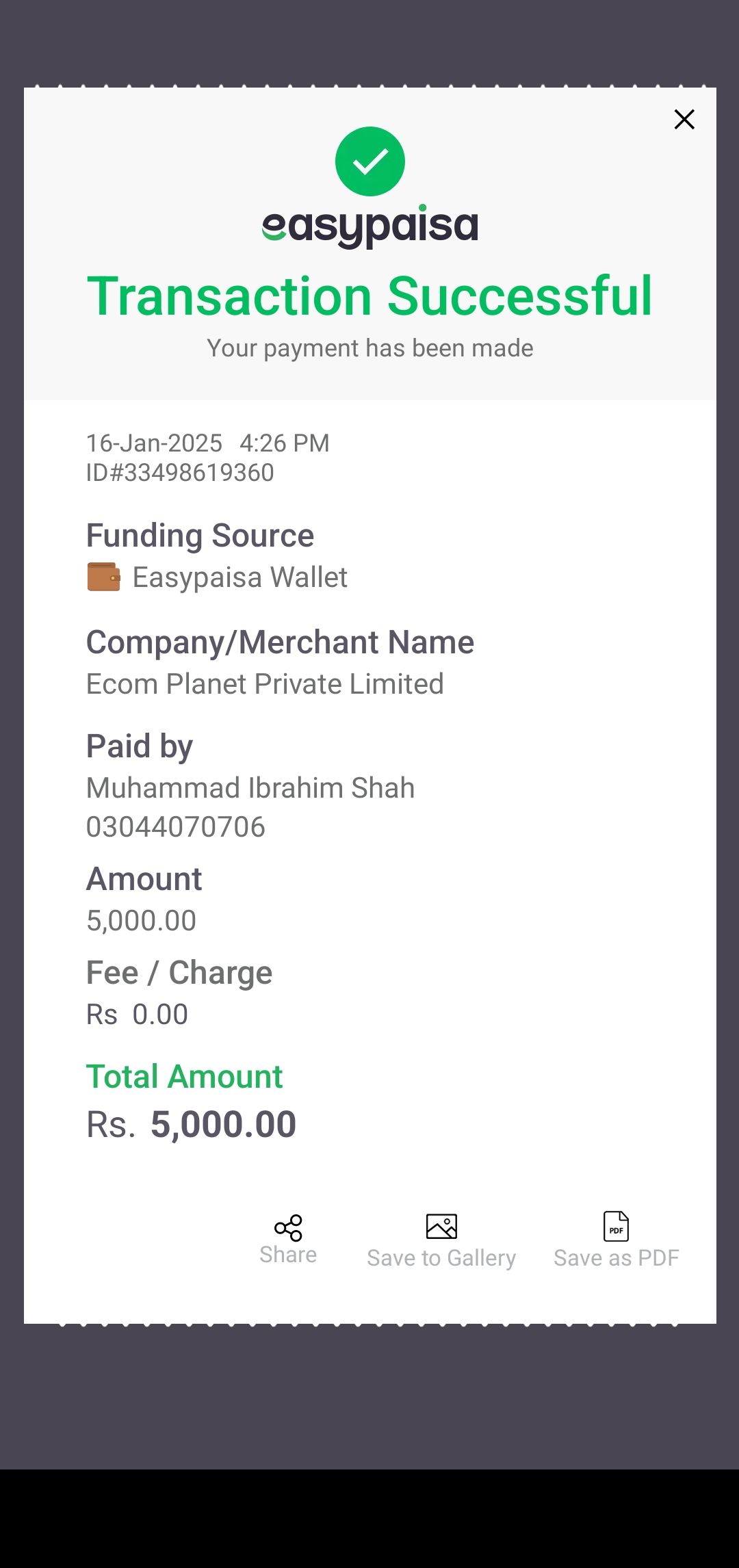Tap the Share icon
The height and width of the screenshot is (1568, 739).
tap(288, 1228)
